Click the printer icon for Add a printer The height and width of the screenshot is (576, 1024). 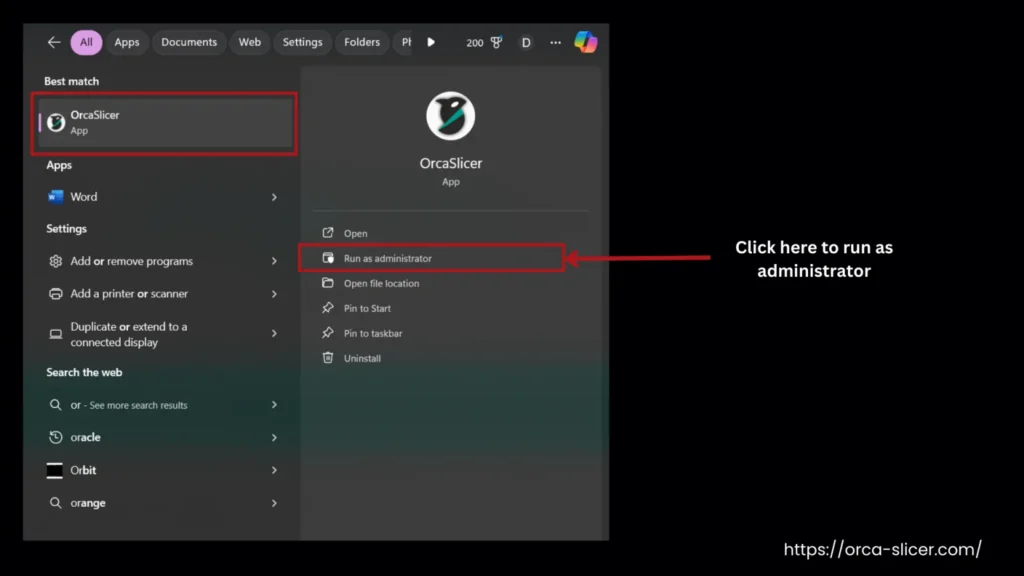[56, 294]
